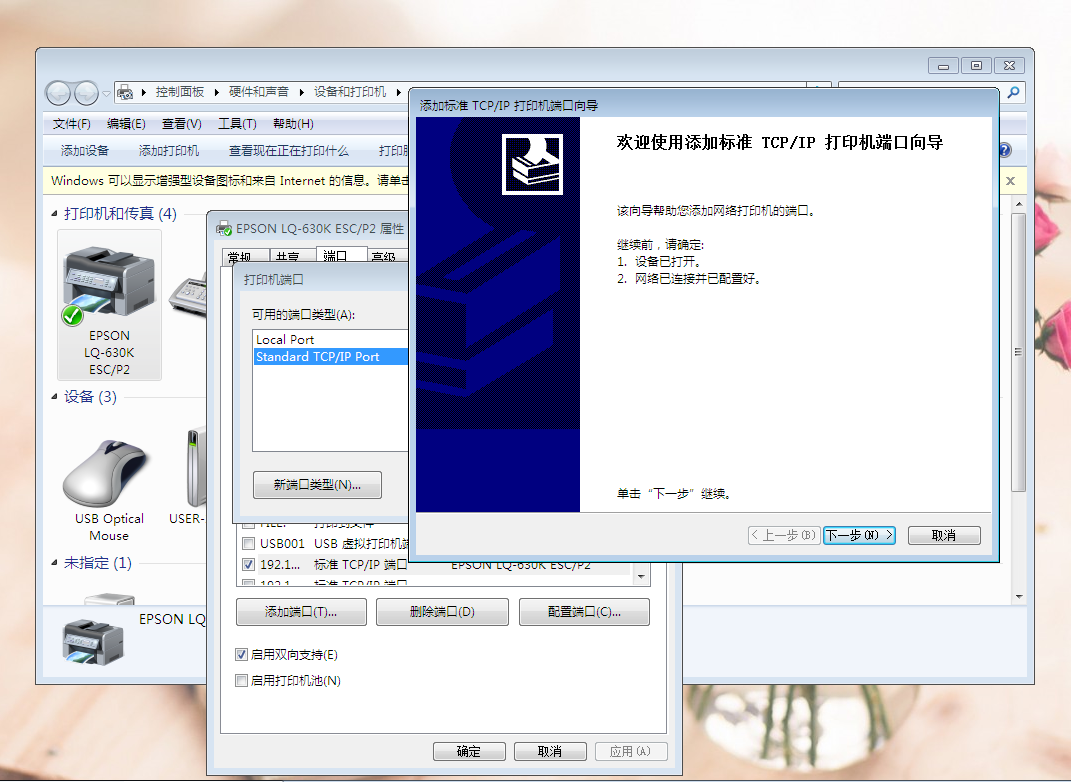Viewport: 1071px width, 782px height.
Task: Click 下一步(N) in the TCP/IP port wizard
Action: 859,535
